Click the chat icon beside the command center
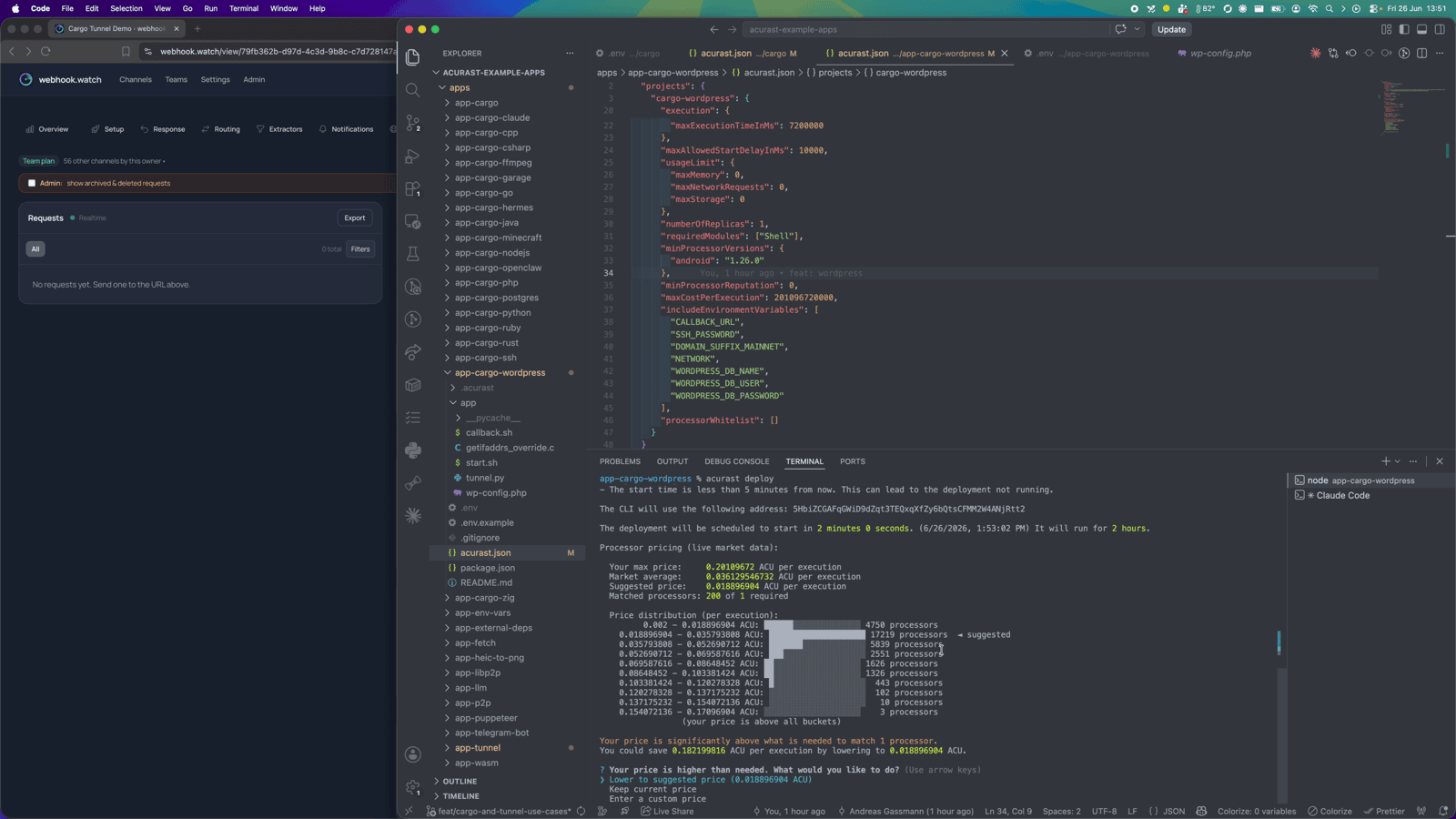Screen dimensions: 1456x819 pos(1120,29)
